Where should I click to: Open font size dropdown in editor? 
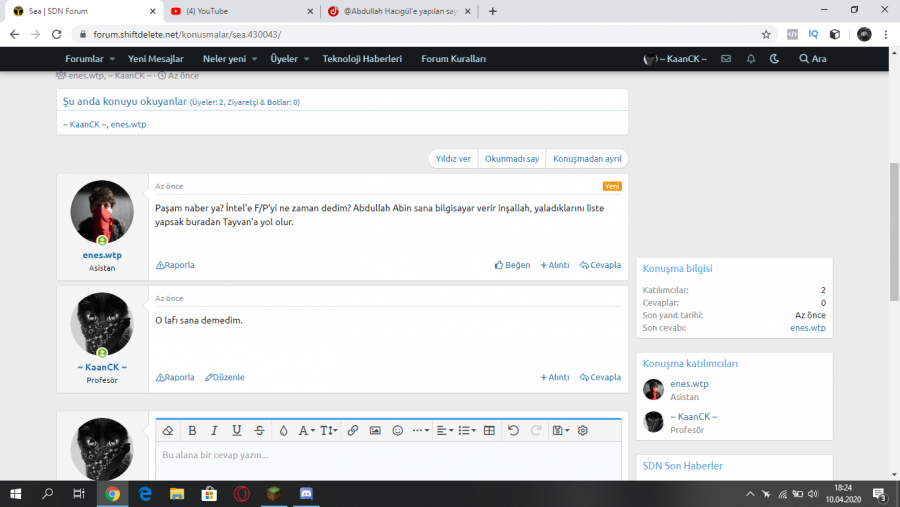point(329,431)
